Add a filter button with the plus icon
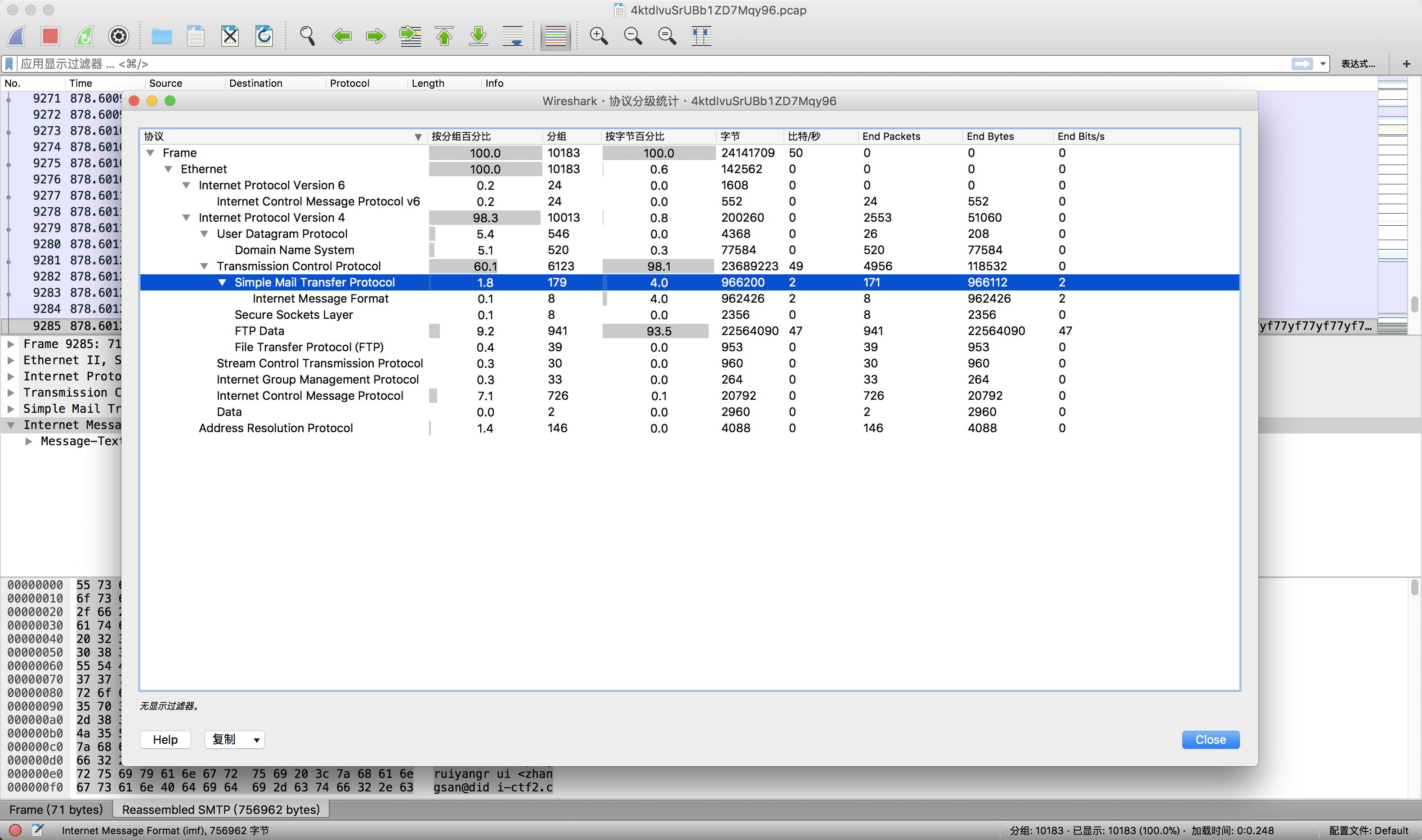 click(1406, 64)
